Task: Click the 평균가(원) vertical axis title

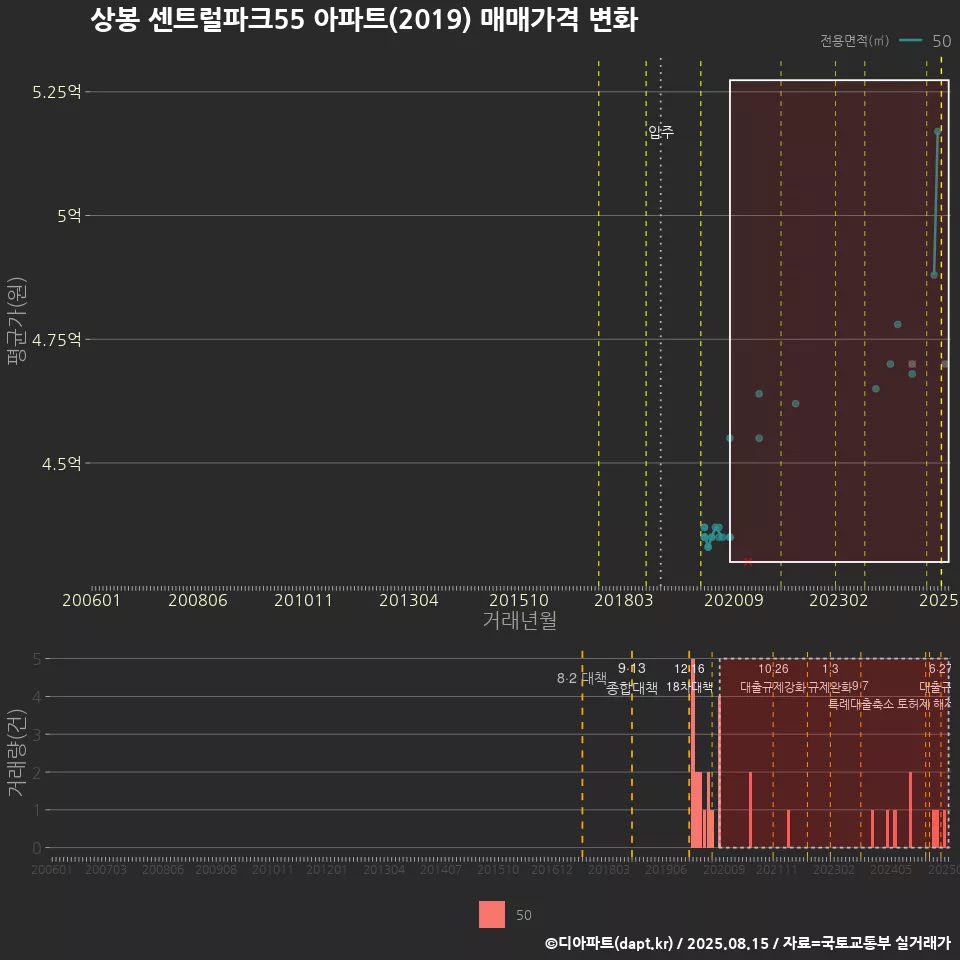Action: click(x=17, y=321)
